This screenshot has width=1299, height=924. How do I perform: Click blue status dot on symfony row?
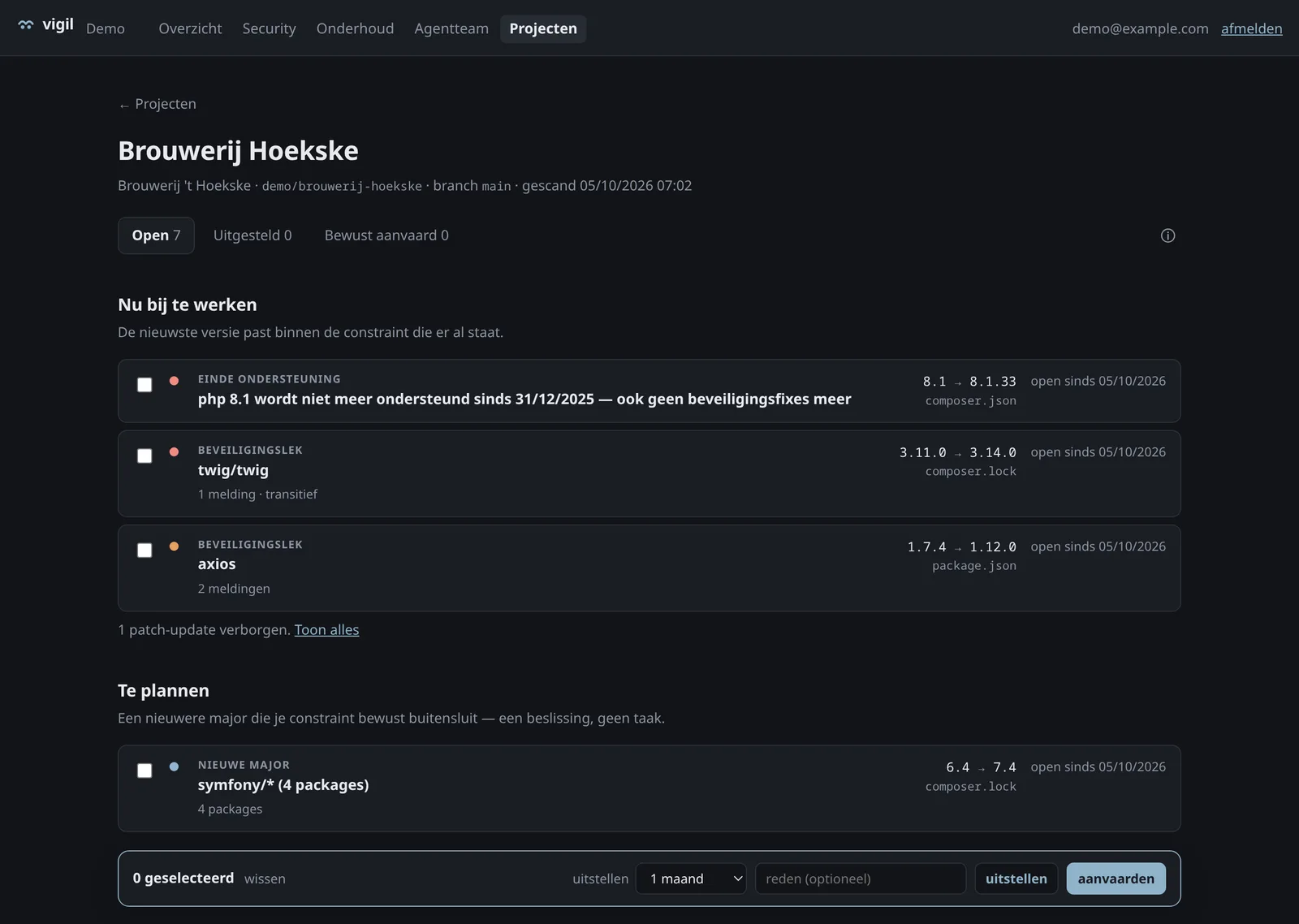click(x=174, y=766)
